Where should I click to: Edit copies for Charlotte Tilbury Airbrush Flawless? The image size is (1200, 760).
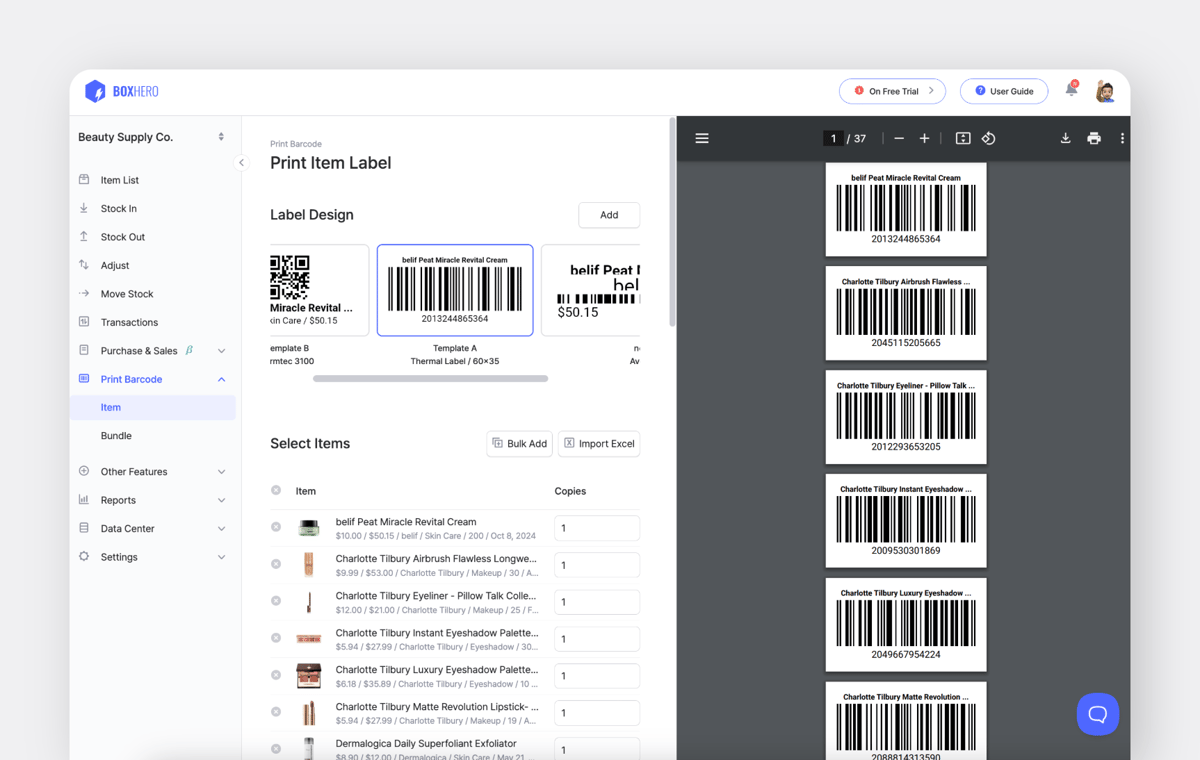pyautogui.click(x=597, y=565)
